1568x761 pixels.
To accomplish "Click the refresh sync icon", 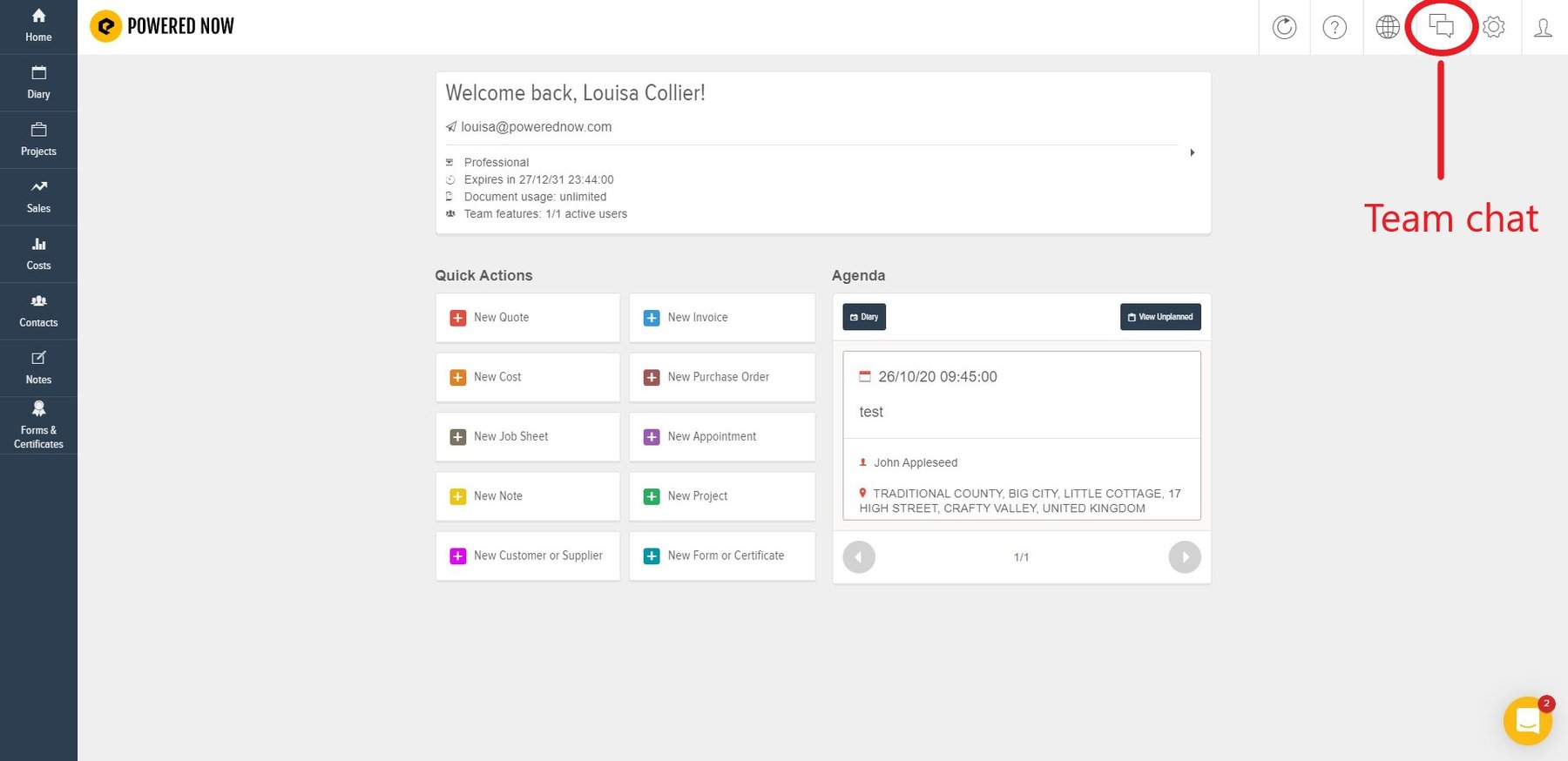I will coord(1284,28).
